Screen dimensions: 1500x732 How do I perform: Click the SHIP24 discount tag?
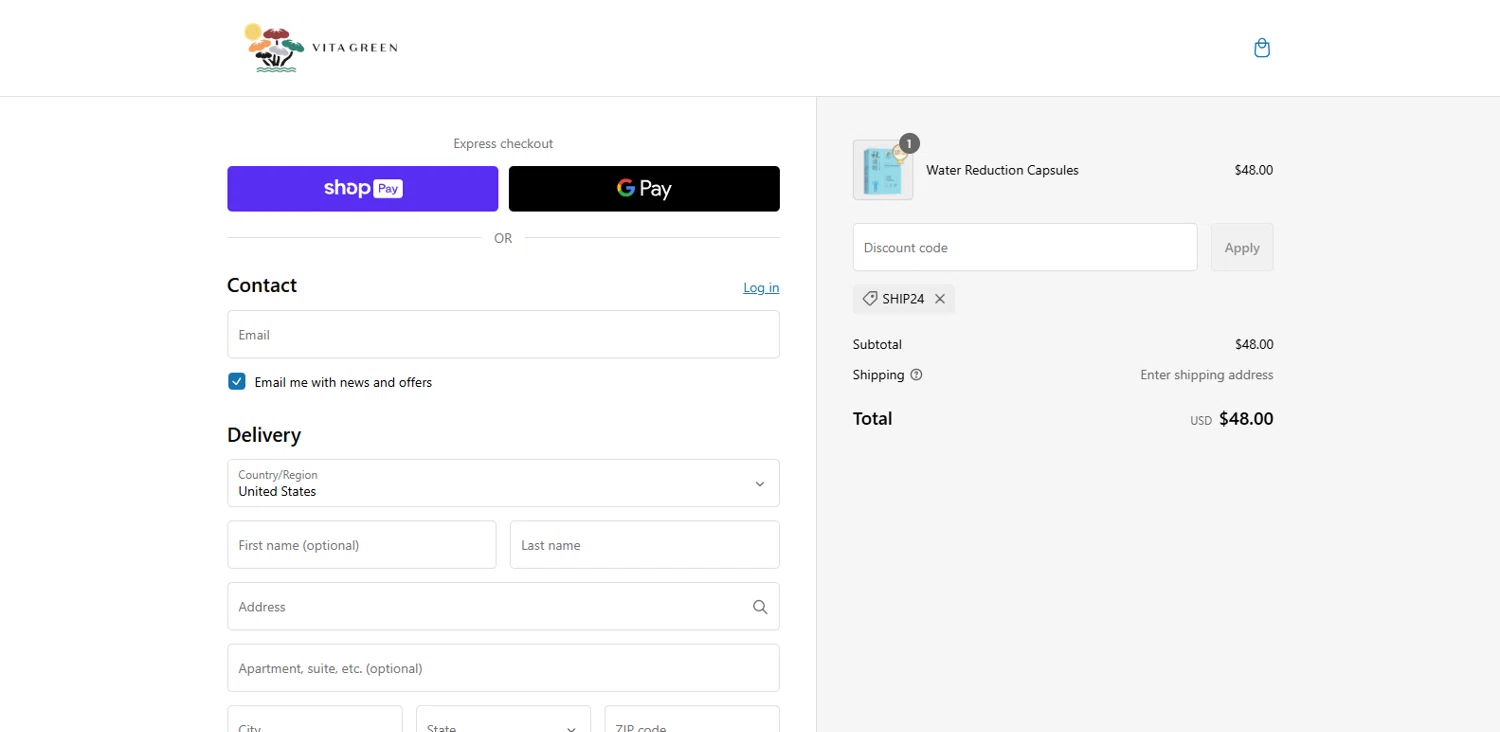point(903,299)
